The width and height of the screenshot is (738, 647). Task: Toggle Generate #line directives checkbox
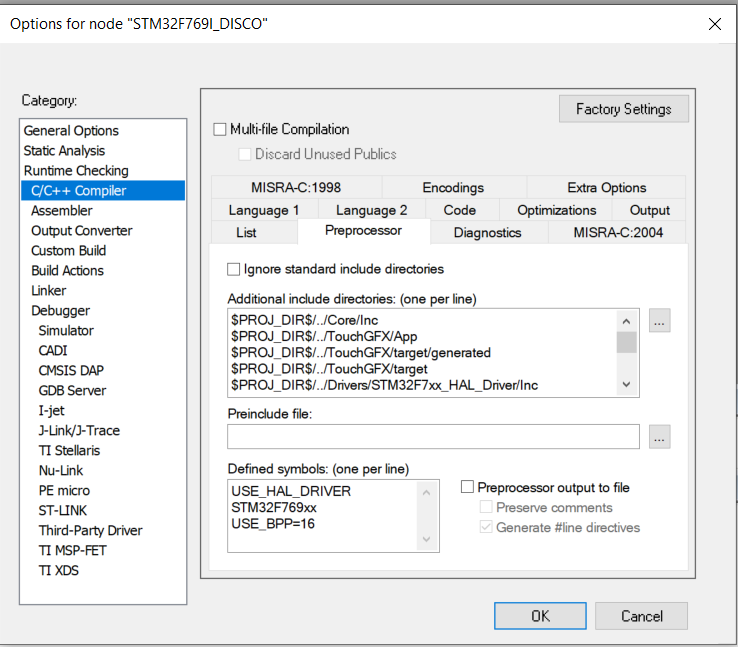tap(486, 527)
